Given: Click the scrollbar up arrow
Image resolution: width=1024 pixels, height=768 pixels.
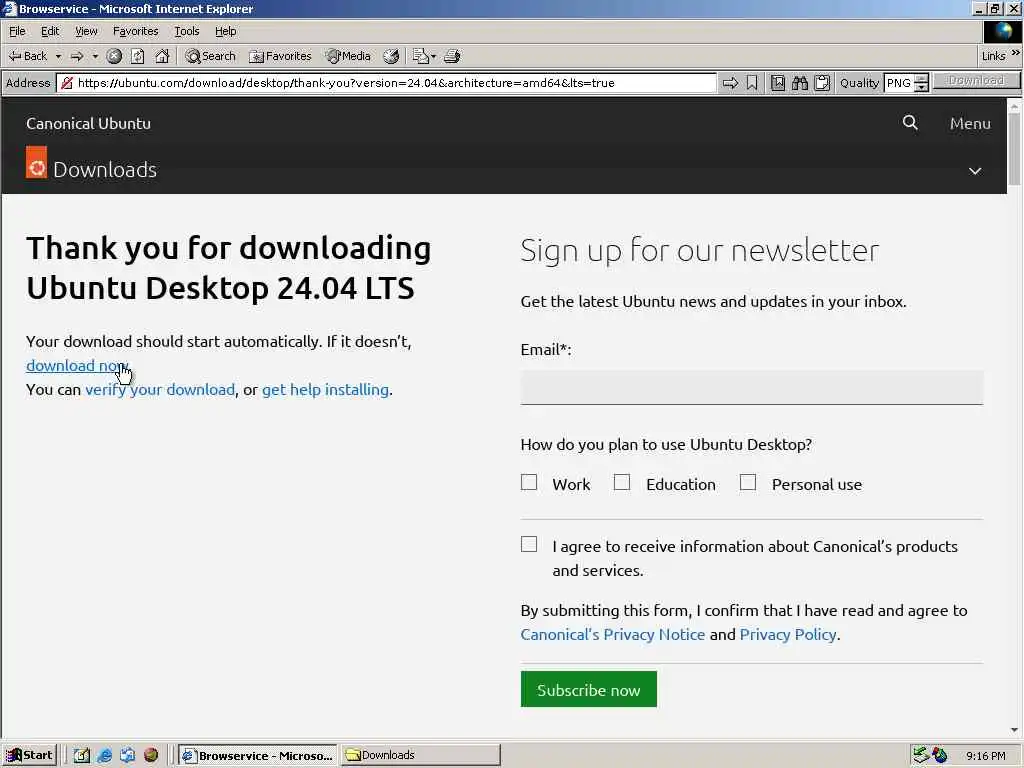Looking at the screenshot, I should tap(1014, 105).
